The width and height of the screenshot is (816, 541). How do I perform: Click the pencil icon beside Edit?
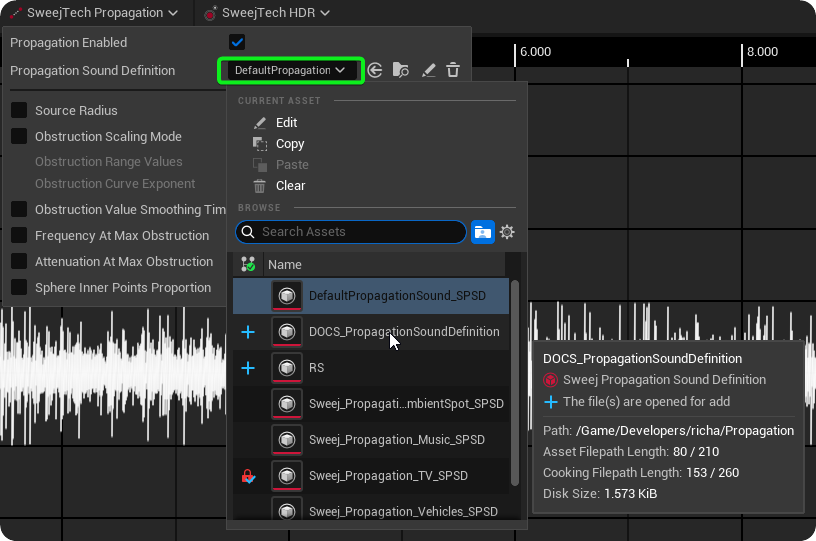tap(260, 123)
